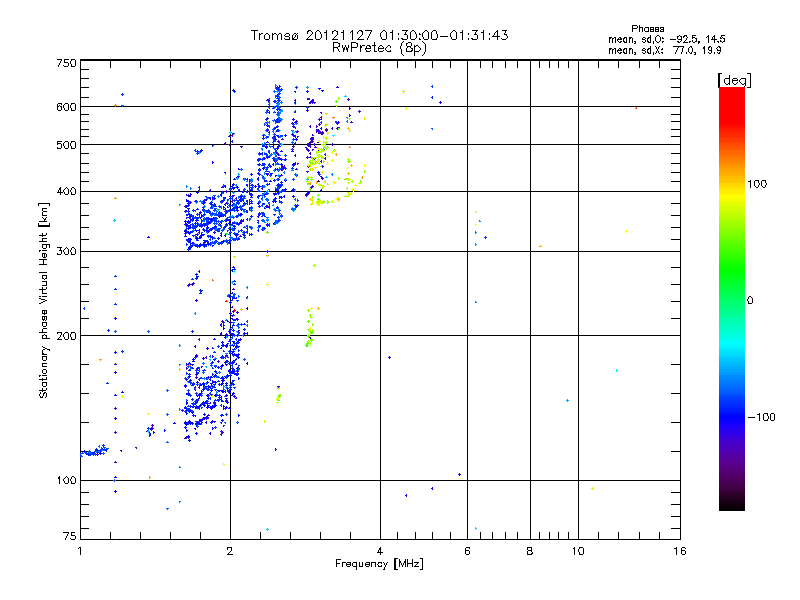
Task: Click the '-100' colorbar tick label
Action: click(761, 417)
